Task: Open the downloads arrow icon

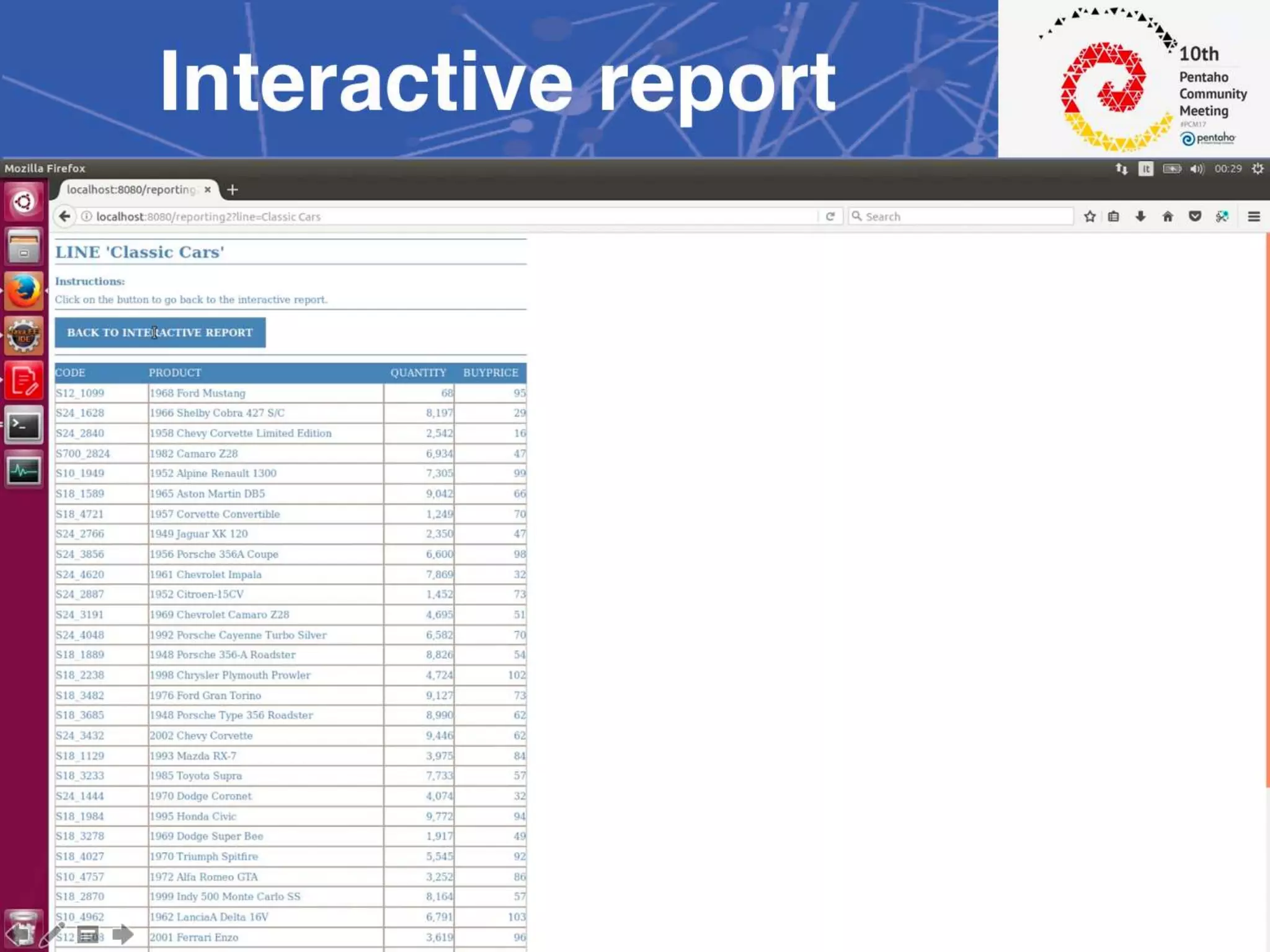Action: pyautogui.click(x=1140, y=216)
